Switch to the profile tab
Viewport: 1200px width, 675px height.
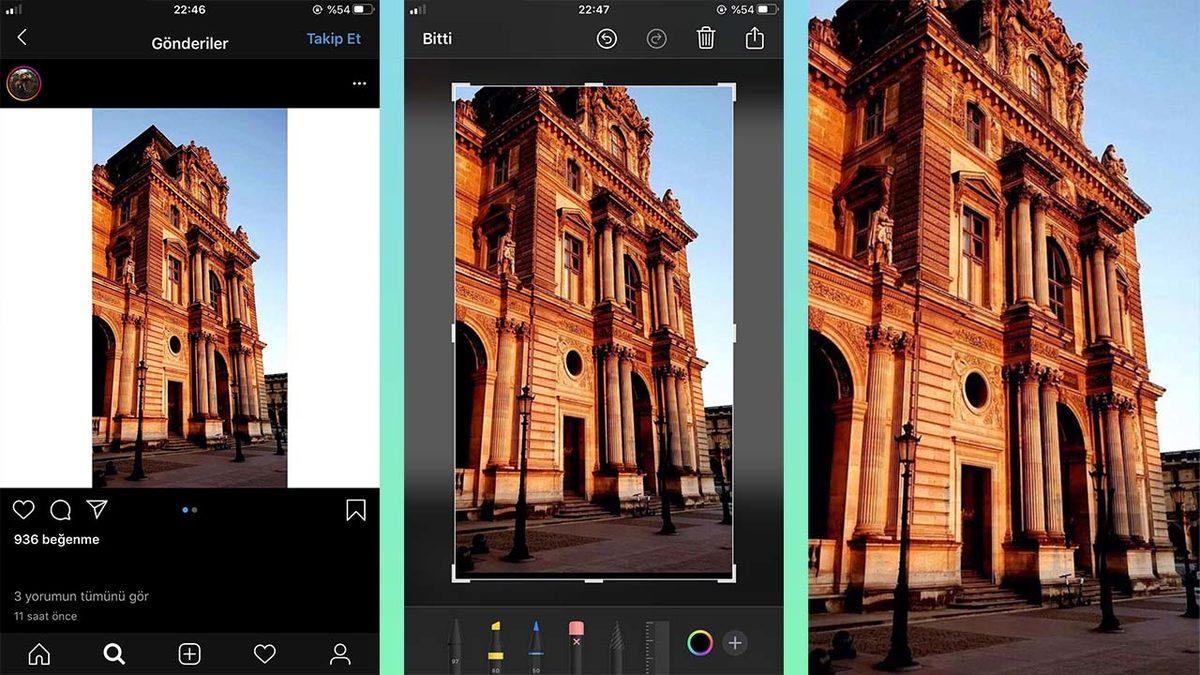coord(340,655)
